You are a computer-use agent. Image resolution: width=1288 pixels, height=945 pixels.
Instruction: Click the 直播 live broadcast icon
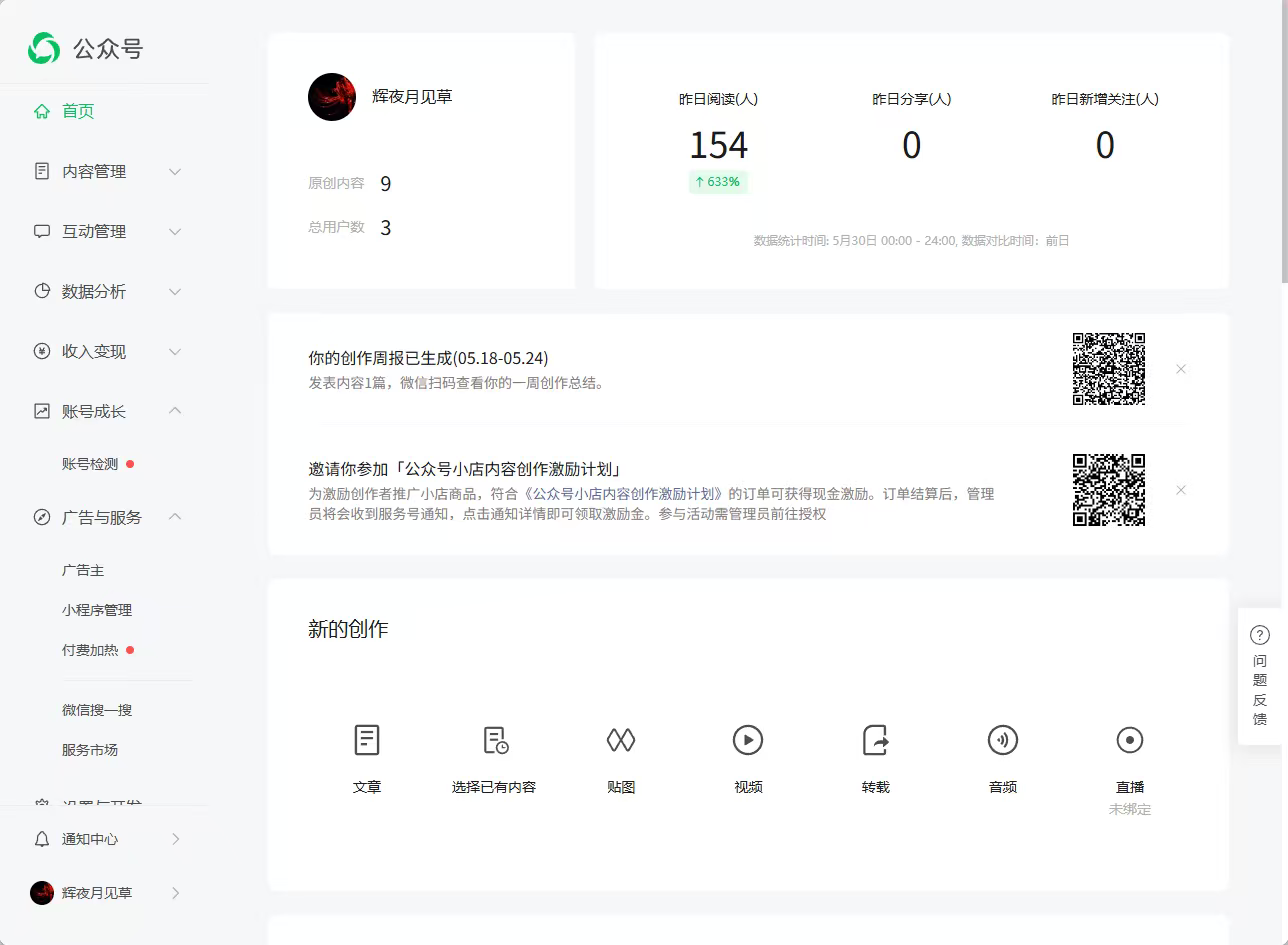pos(1130,740)
